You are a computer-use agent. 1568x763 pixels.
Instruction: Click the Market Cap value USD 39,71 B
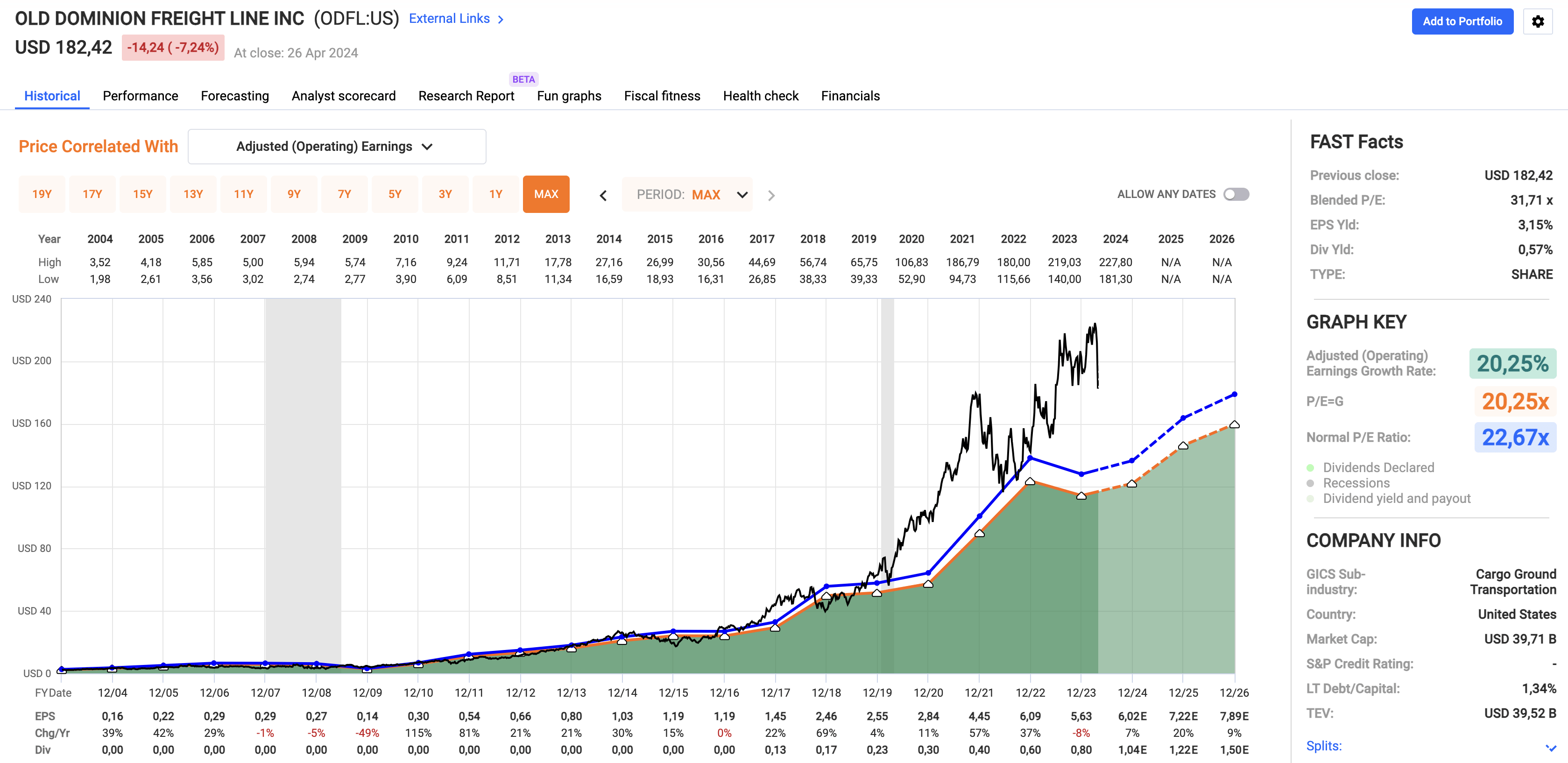pyautogui.click(x=1520, y=639)
